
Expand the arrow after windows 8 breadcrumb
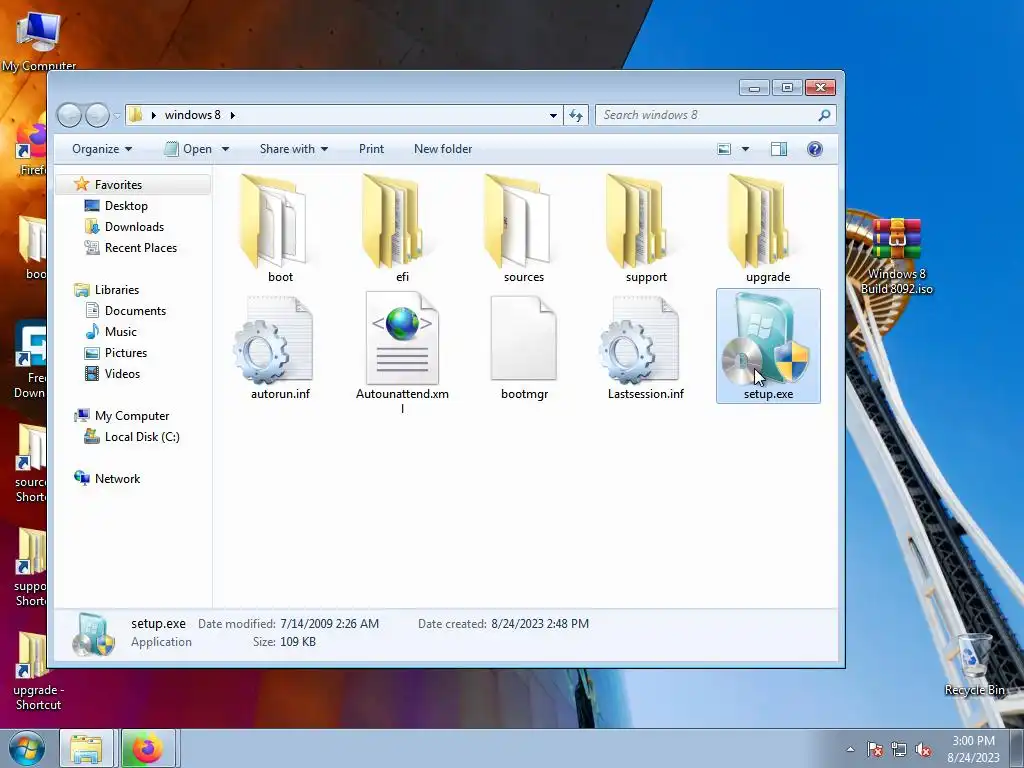[x=232, y=116]
